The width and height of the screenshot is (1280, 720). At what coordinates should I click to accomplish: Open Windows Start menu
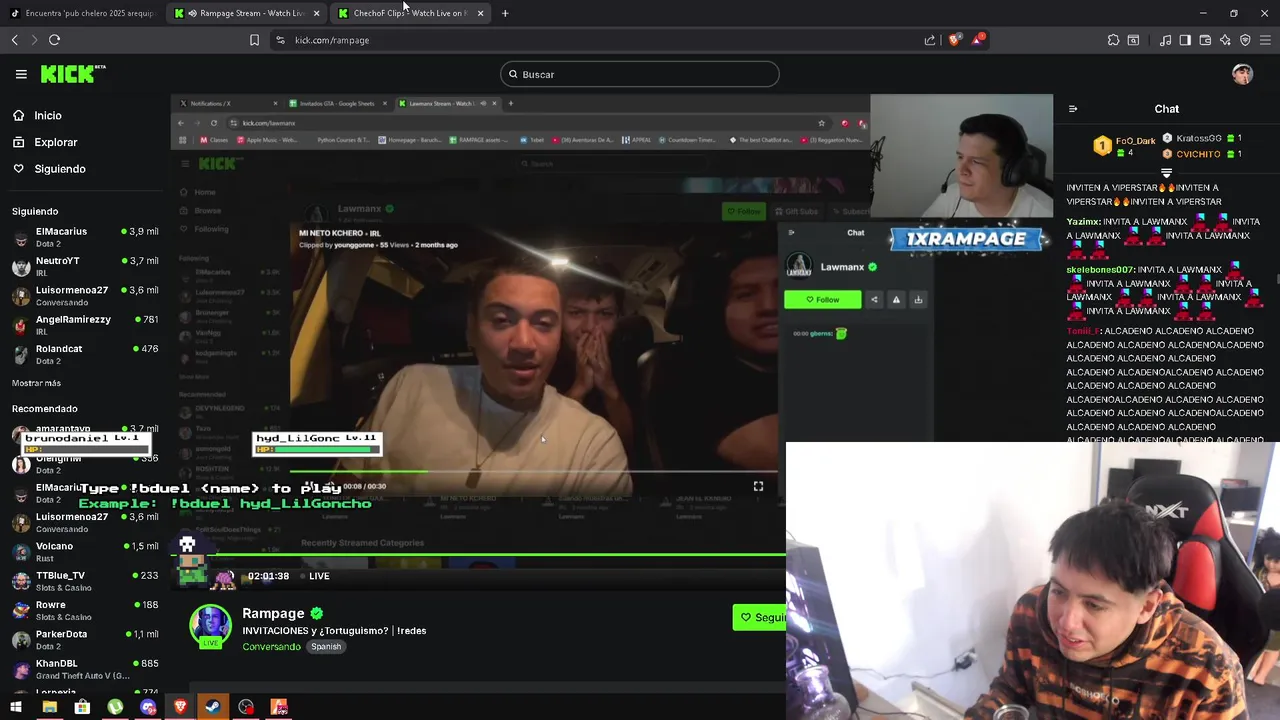coord(16,707)
